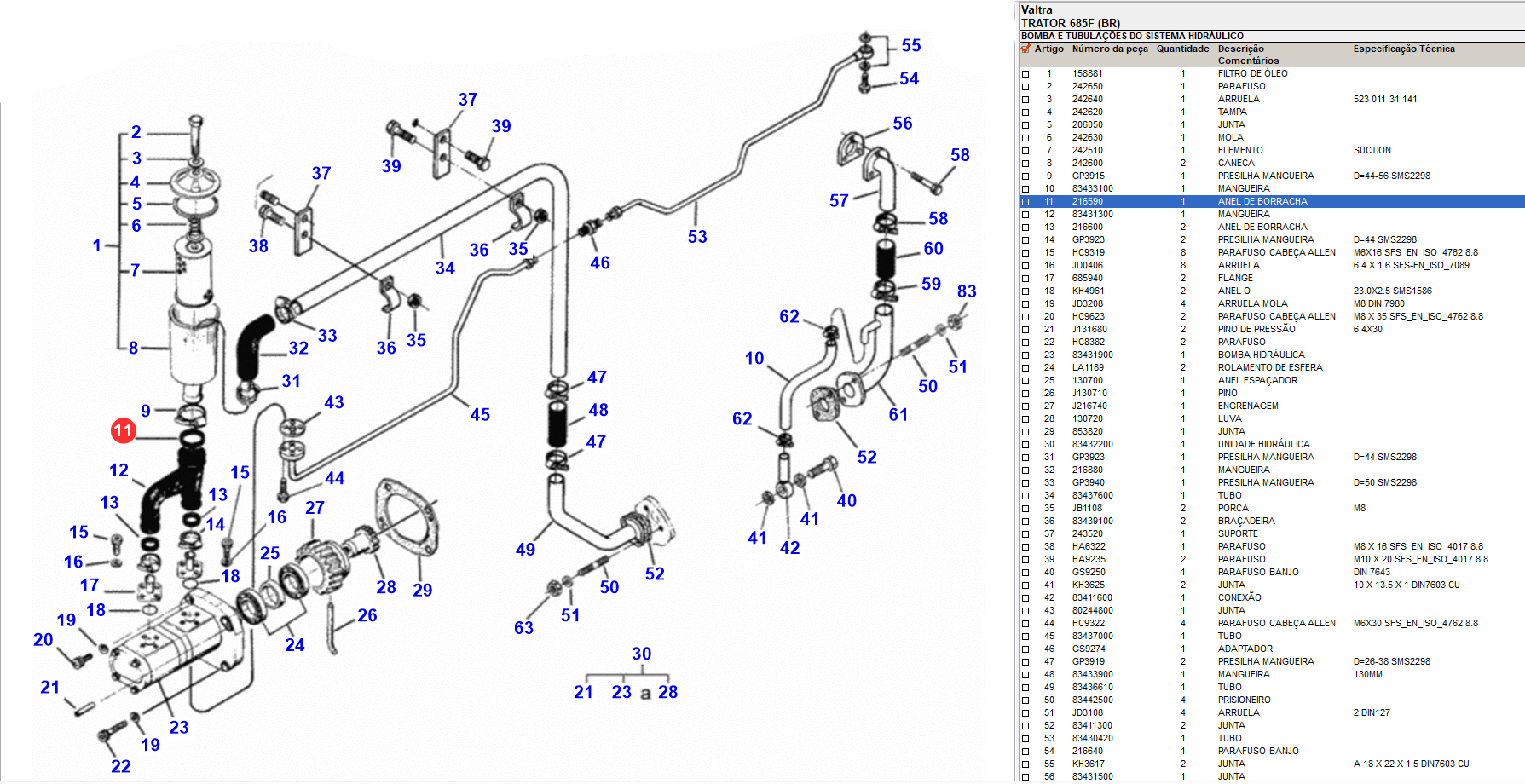
Task: Click the red highlighted callout 11 in diagram
Action: (x=124, y=430)
